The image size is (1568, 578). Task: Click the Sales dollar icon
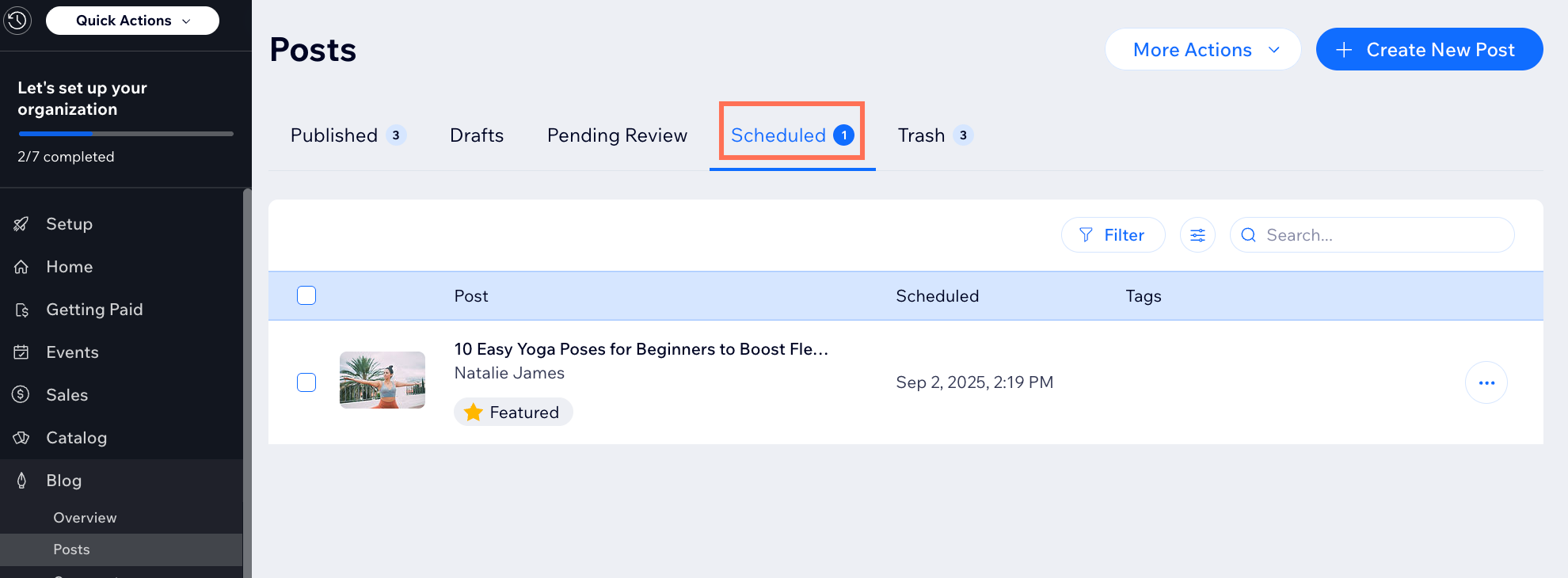pyautogui.click(x=21, y=394)
